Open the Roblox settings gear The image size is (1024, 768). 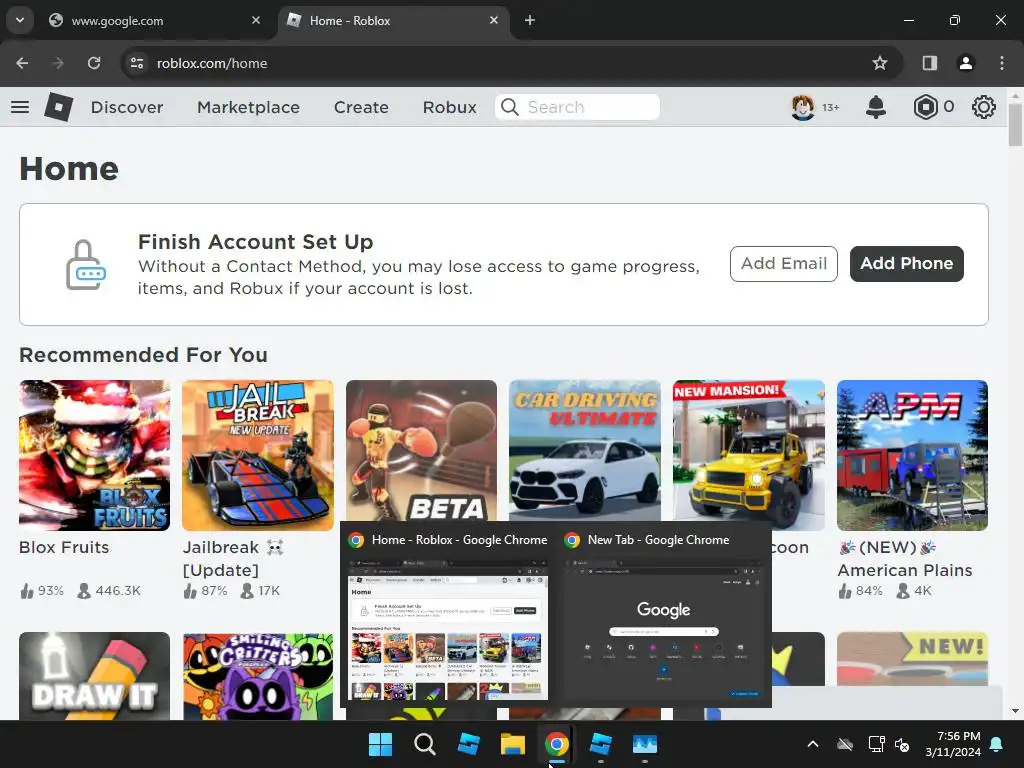point(984,107)
